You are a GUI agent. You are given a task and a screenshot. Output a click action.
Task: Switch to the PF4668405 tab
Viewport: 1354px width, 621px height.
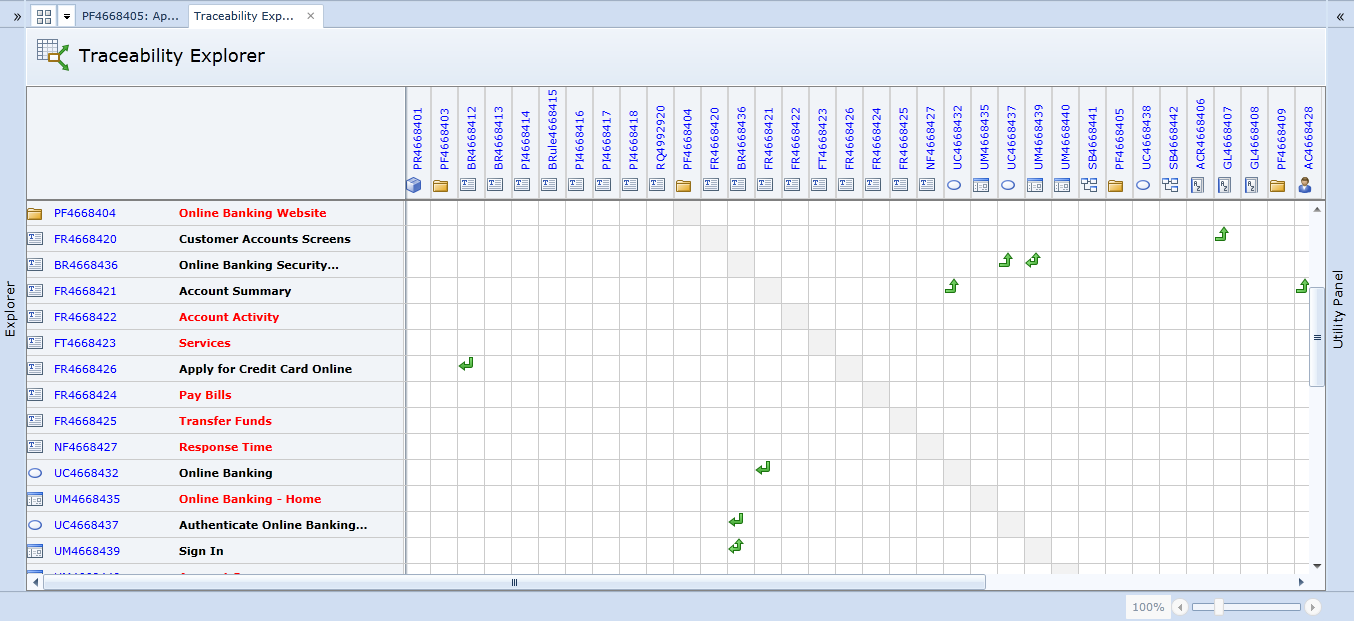tap(130, 16)
